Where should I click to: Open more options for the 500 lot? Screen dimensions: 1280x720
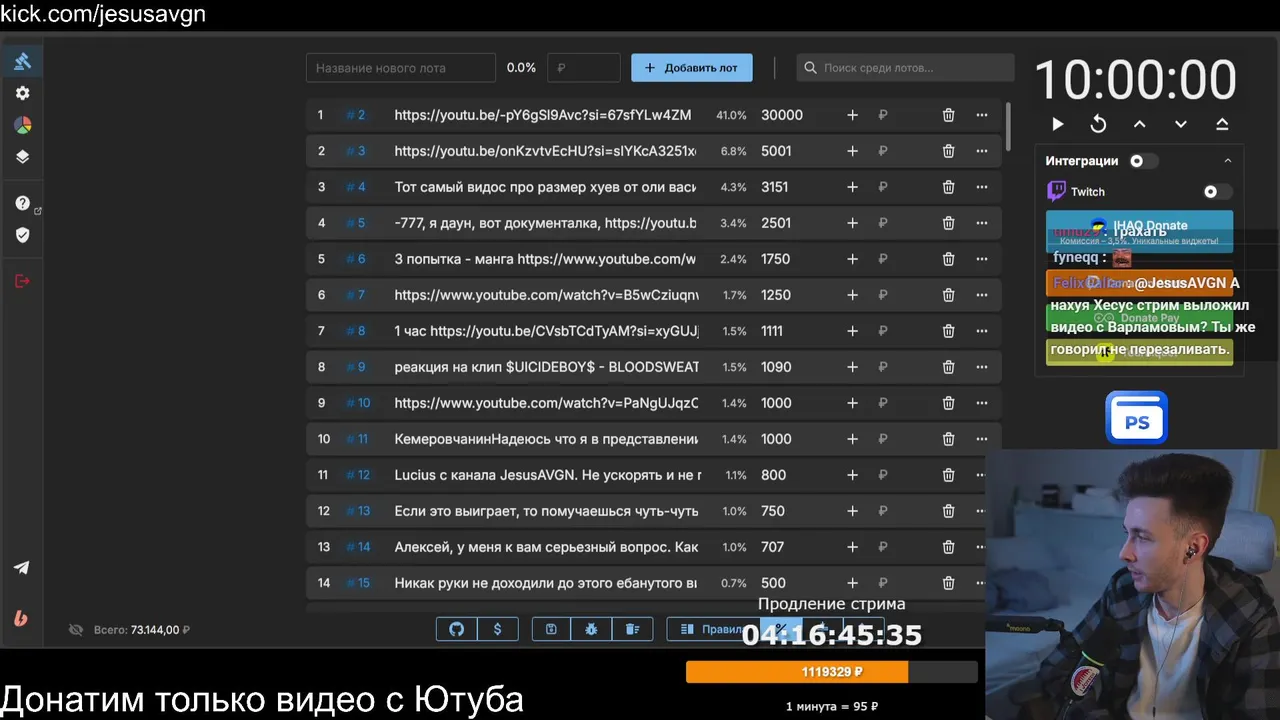click(982, 583)
